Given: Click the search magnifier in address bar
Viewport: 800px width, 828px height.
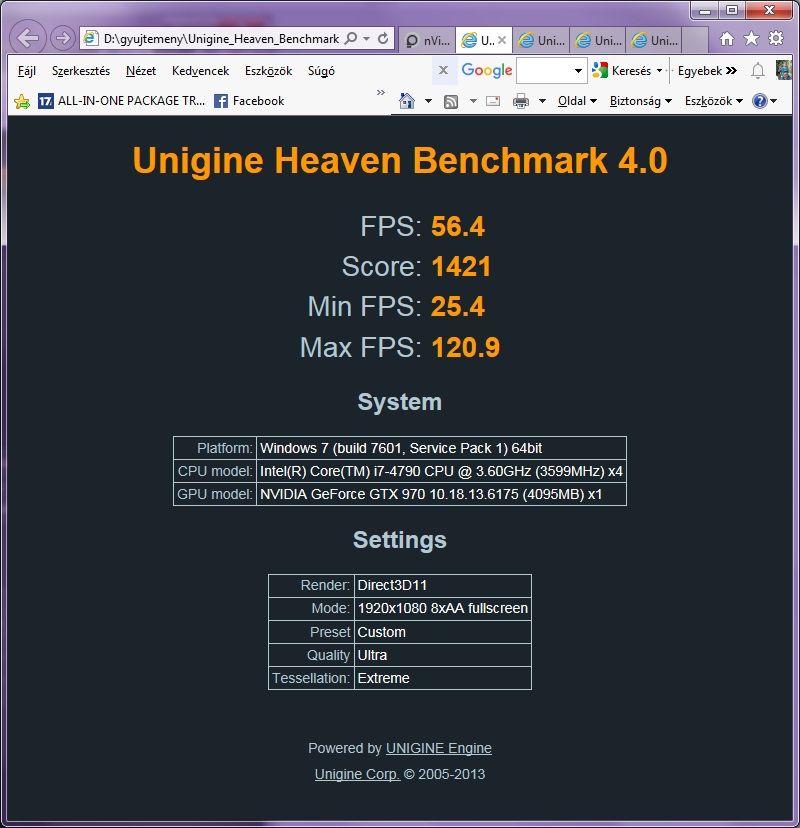Looking at the screenshot, I should click(x=351, y=39).
